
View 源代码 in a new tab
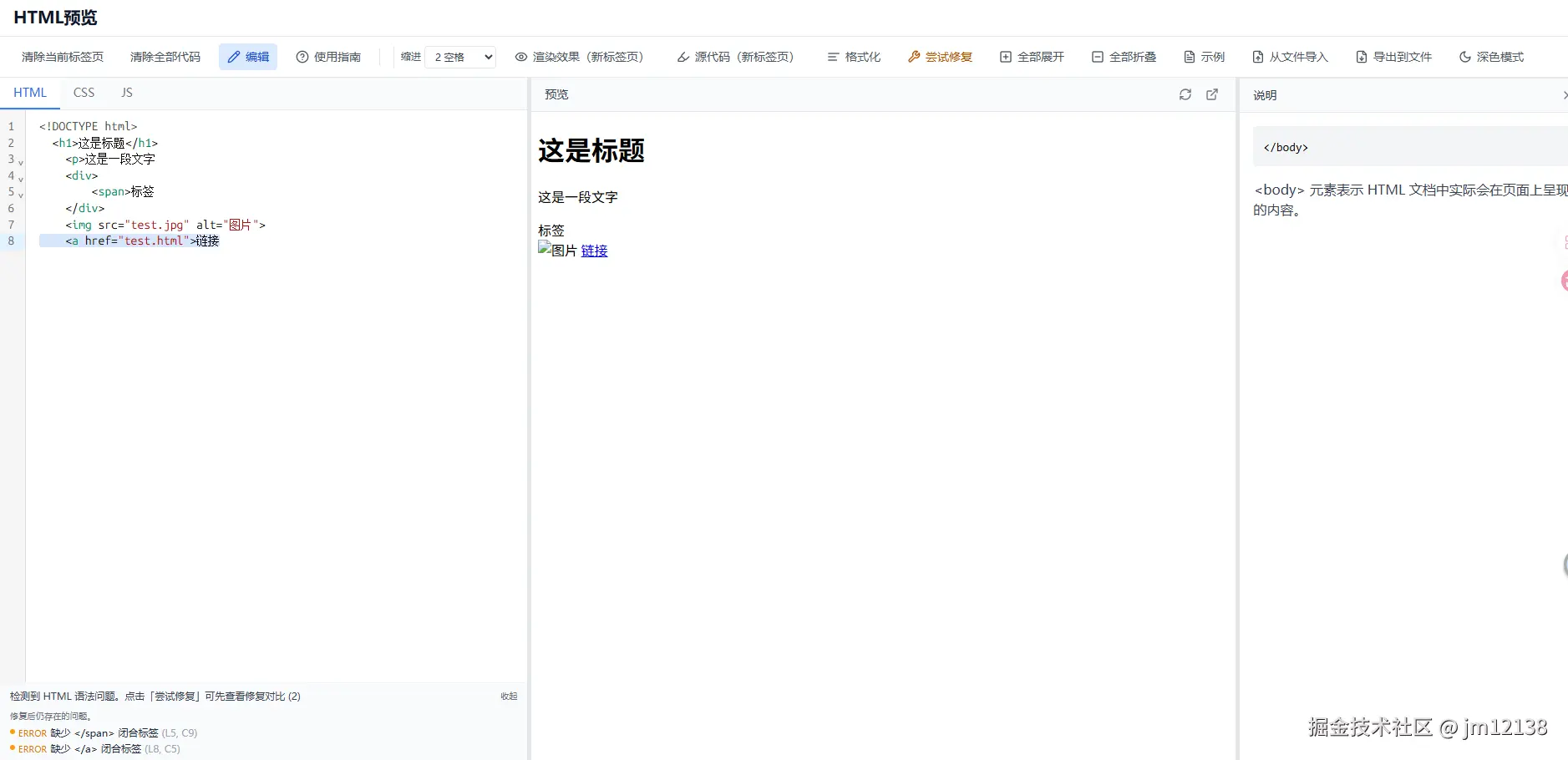point(733,57)
